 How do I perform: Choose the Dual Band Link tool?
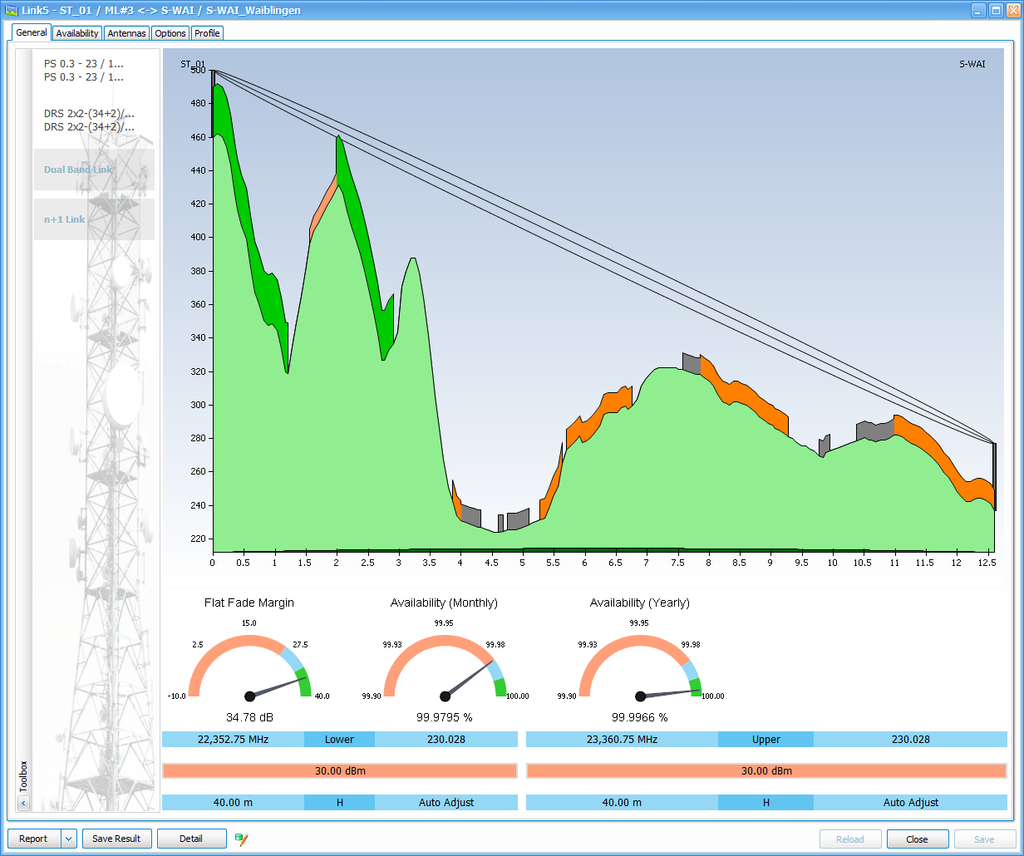(78, 169)
